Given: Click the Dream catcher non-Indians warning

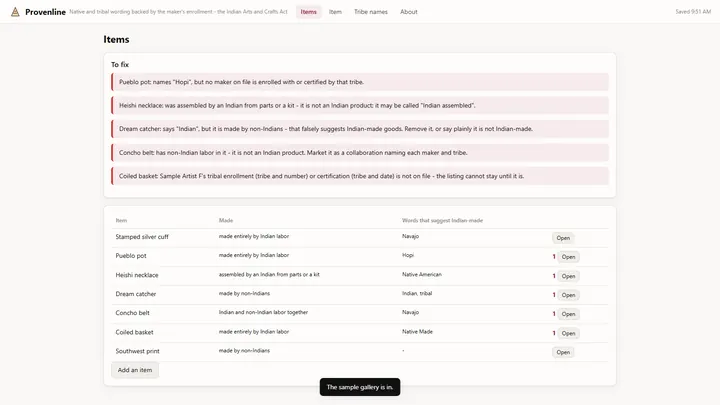Looking at the screenshot, I should point(360,129).
